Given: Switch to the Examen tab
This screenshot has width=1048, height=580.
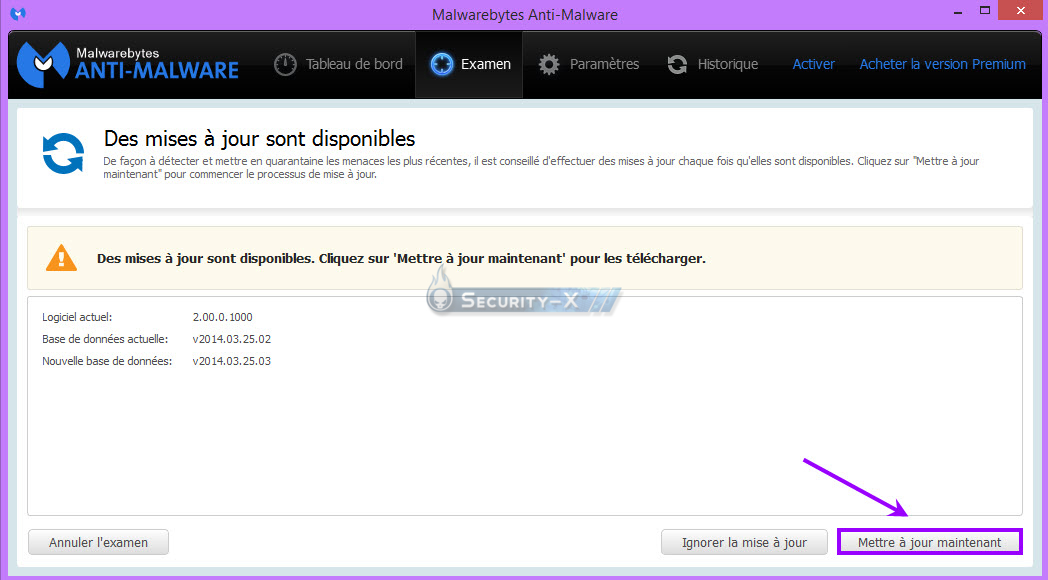Looking at the screenshot, I should click(x=469, y=64).
